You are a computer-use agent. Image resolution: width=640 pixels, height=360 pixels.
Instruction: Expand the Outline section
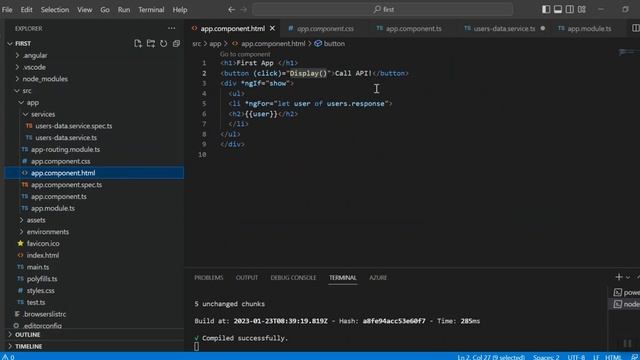click(x=27, y=335)
